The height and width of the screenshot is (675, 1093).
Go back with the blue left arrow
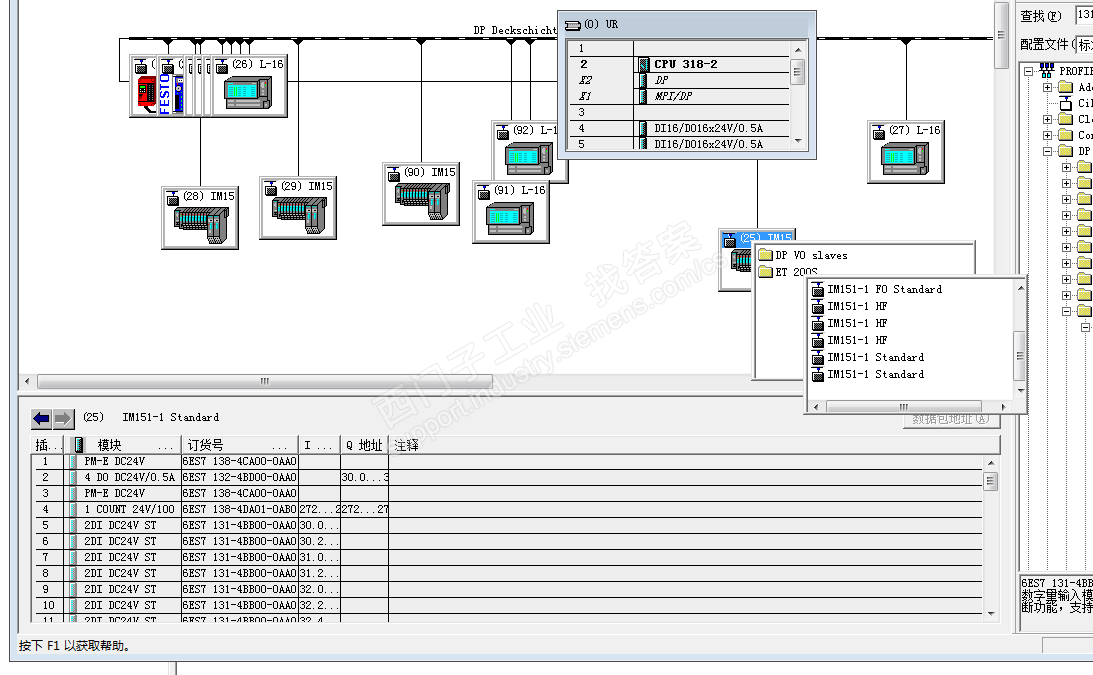(41, 418)
